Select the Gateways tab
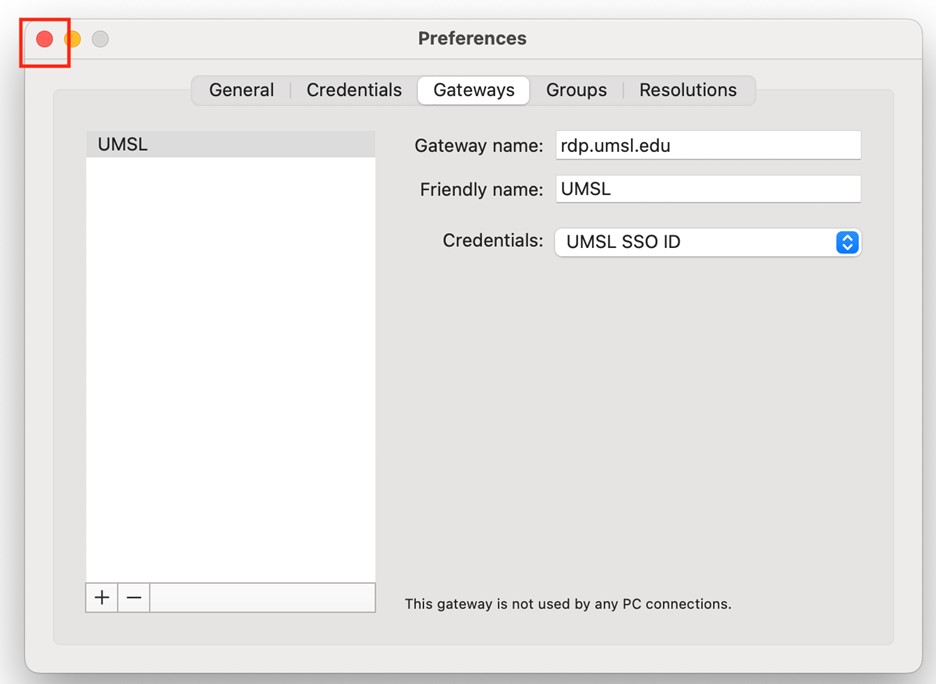 point(474,90)
